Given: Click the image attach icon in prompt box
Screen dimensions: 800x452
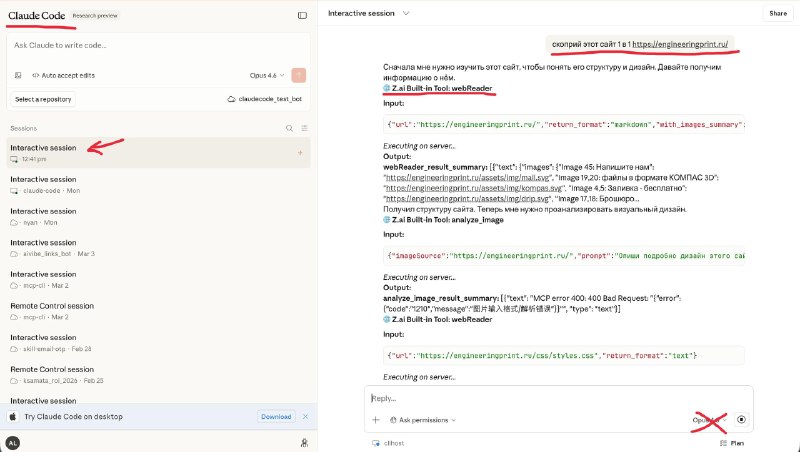Looking at the screenshot, I should coord(18,75).
